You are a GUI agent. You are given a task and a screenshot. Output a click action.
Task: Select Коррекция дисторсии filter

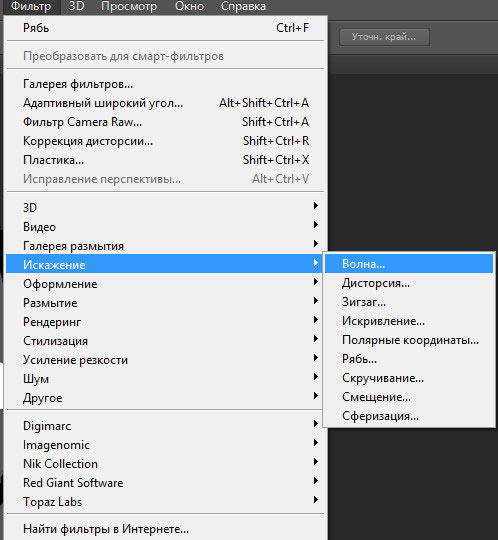pyautogui.click(x=165, y=141)
